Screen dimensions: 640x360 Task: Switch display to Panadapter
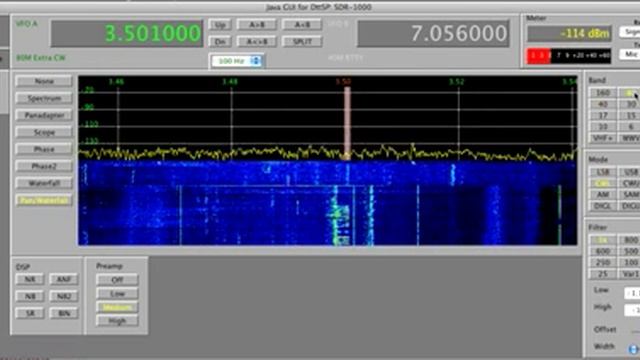coord(44,116)
